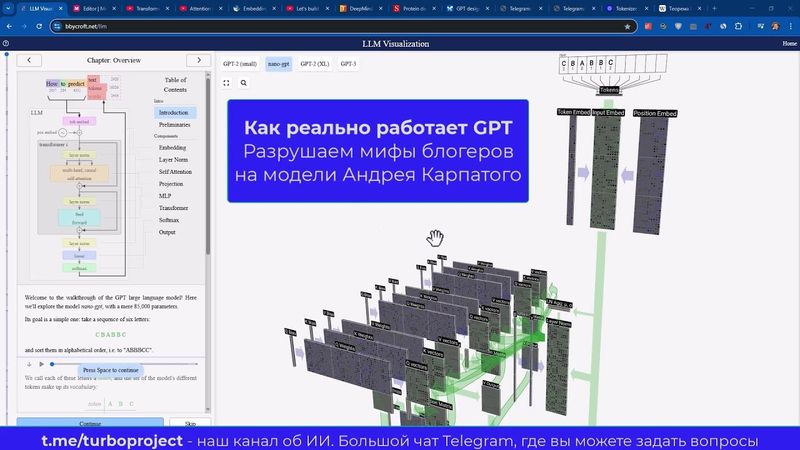The image size is (800, 450).
Task: Click the help question-mark icon beside LLM Visualization
Action: (6, 43)
